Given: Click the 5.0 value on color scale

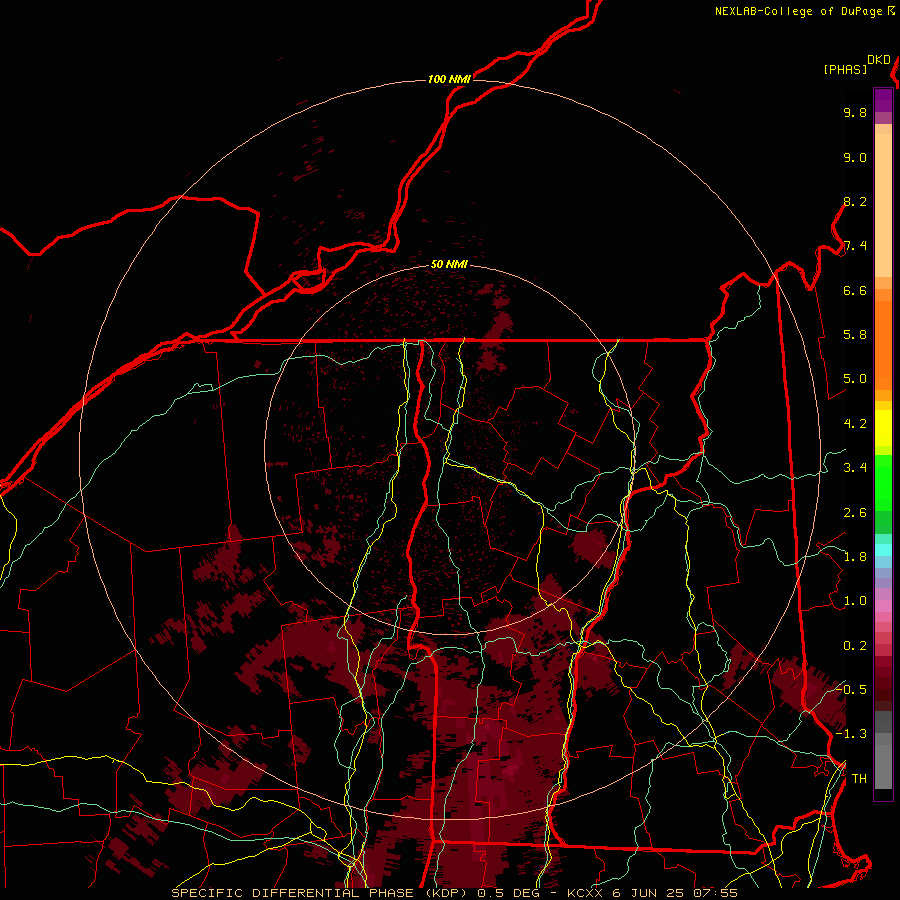Looking at the screenshot, I should 855,379.
